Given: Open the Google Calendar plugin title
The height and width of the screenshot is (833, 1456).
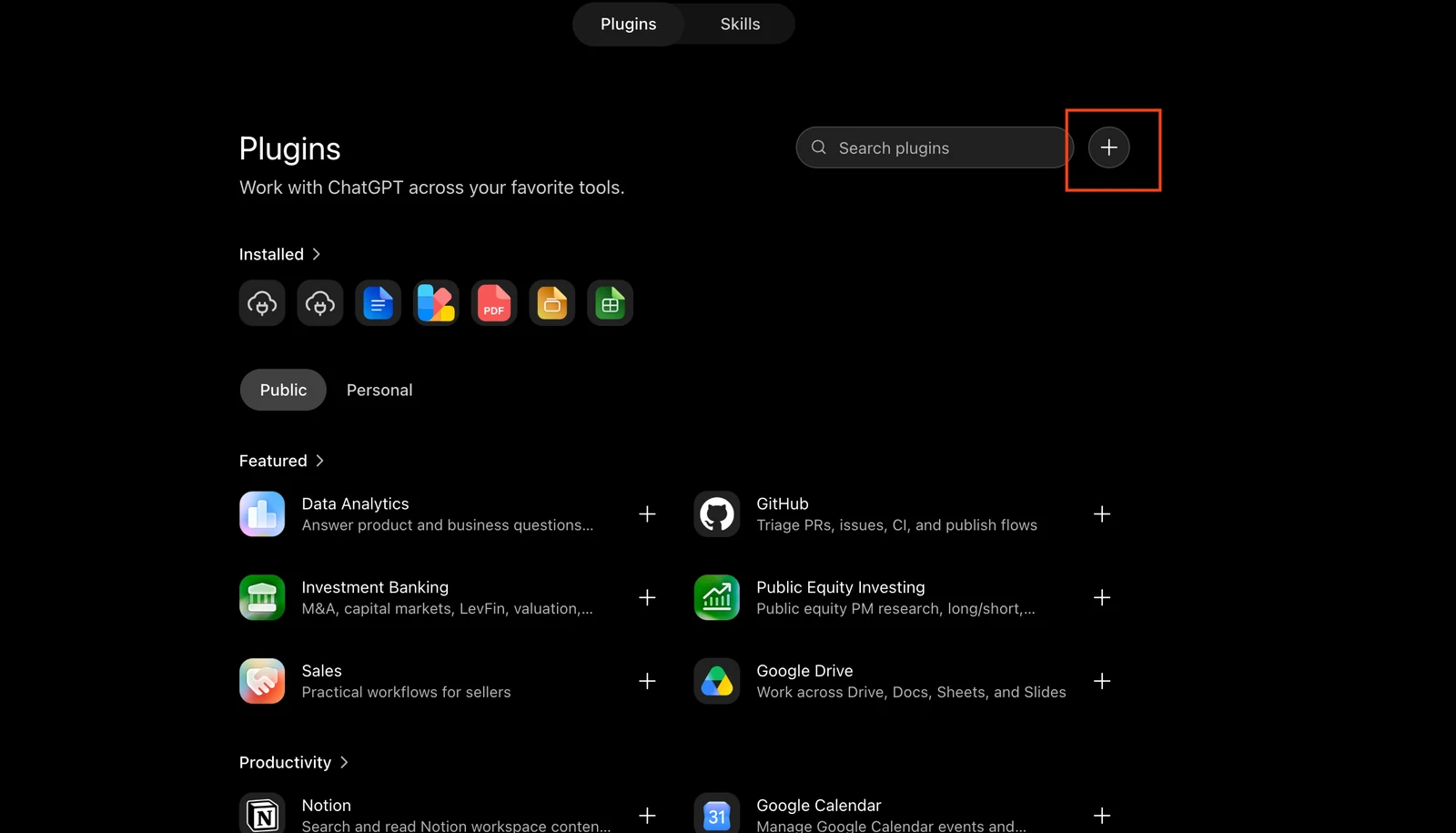Looking at the screenshot, I should click(x=819, y=806).
